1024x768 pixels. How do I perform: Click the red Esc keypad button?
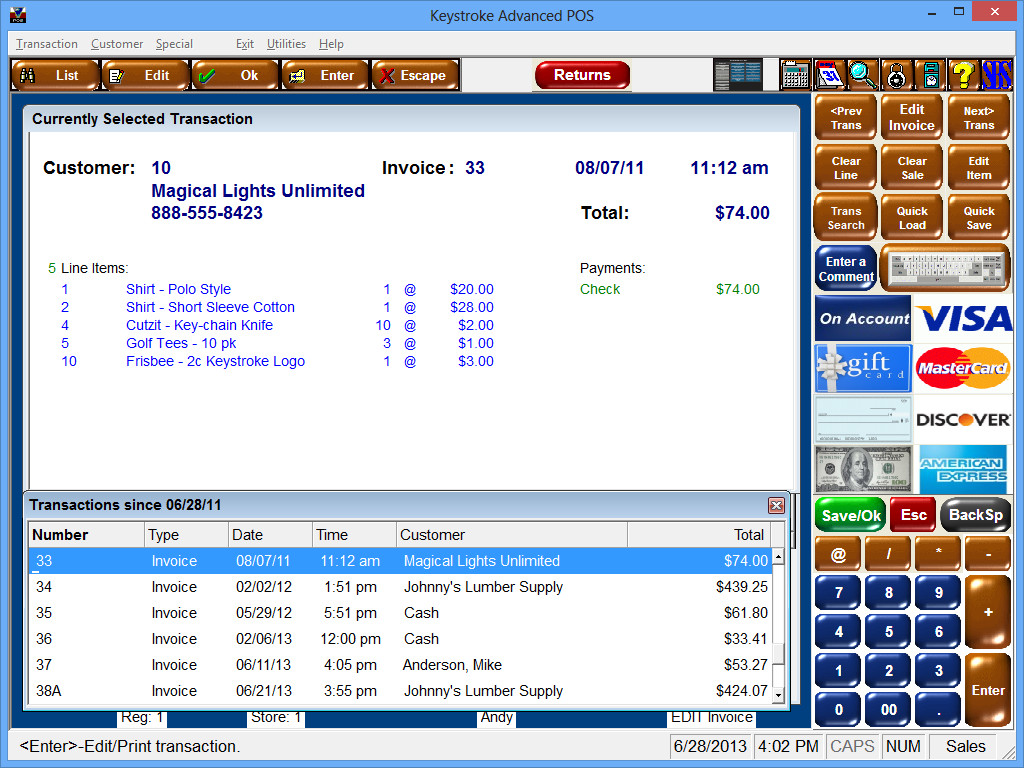913,515
